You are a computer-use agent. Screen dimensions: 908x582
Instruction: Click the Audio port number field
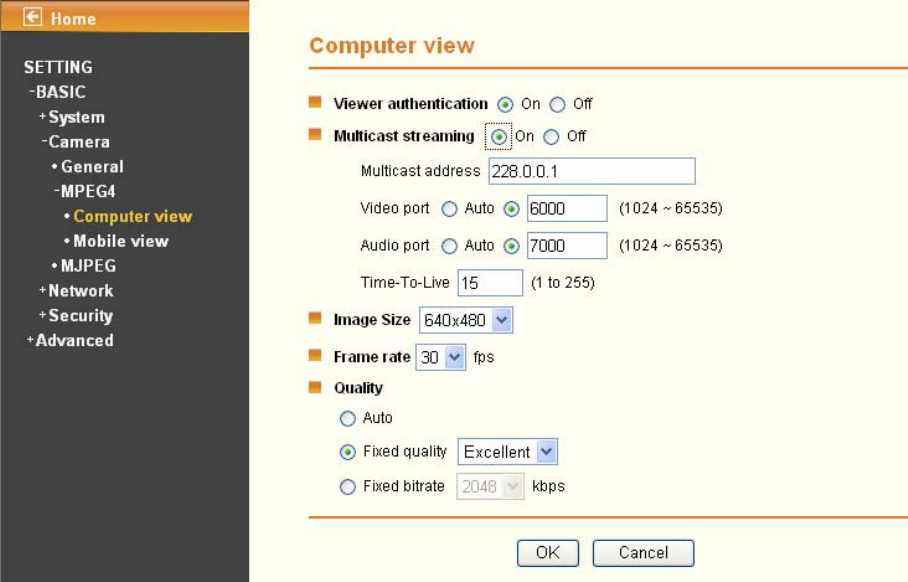coord(567,246)
